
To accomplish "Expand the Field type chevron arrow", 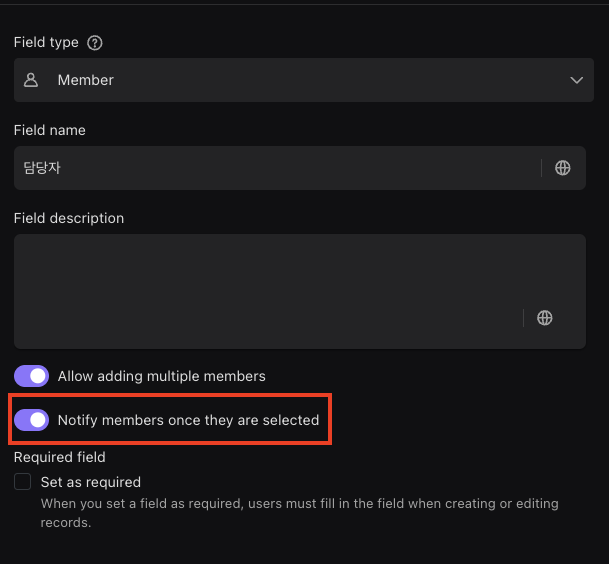I will [x=576, y=80].
